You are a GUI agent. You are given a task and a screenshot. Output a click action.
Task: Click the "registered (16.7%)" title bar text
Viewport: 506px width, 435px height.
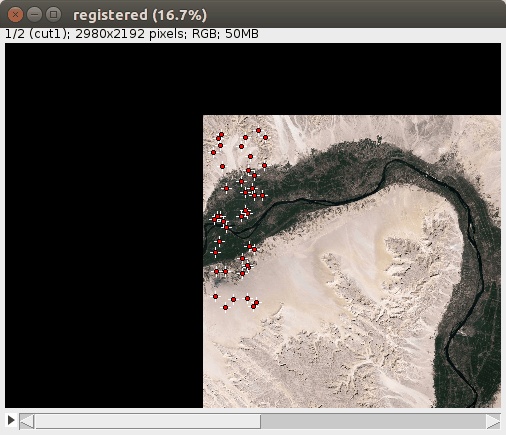pyautogui.click(x=140, y=15)
